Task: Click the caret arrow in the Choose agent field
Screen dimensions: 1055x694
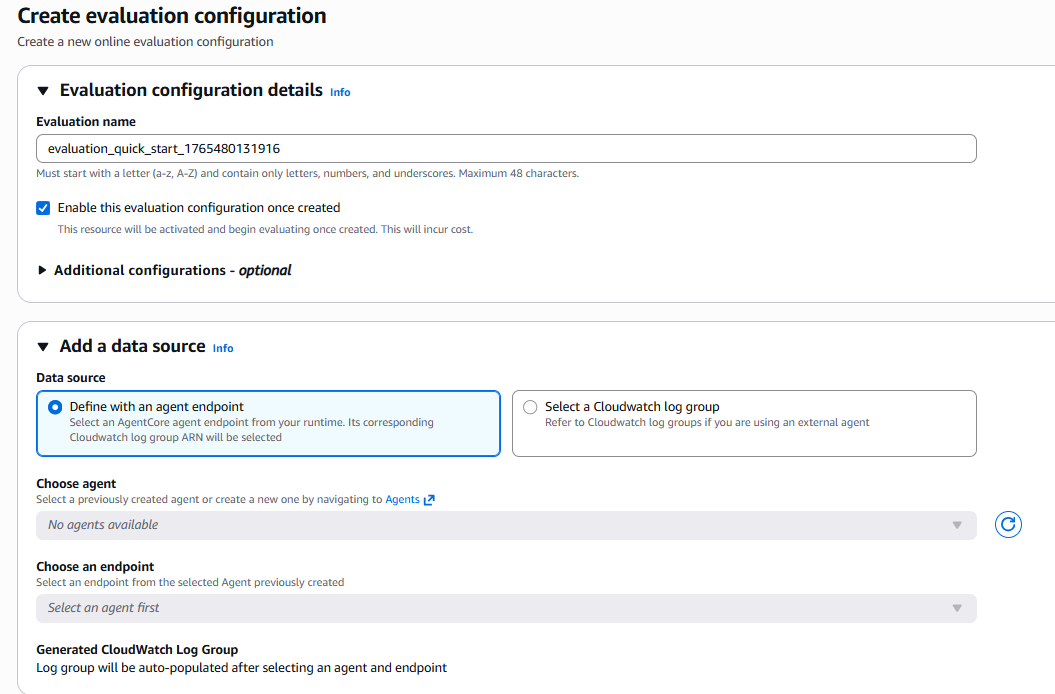Action: tap(956, 525)
